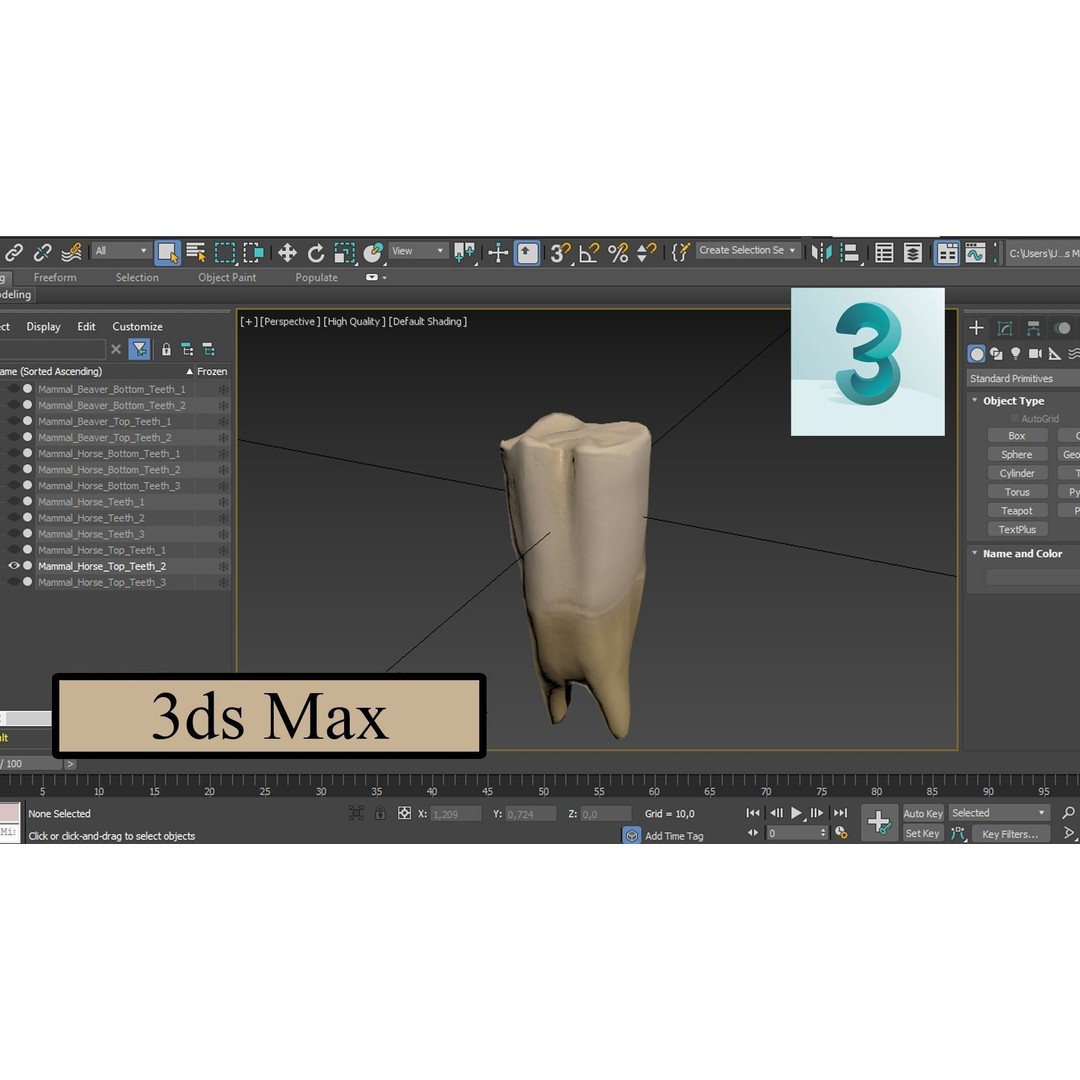Viewport: 1080px width, 1080px height.
Task: Open the selection filter All dropdown
Action: pos(121,251)
